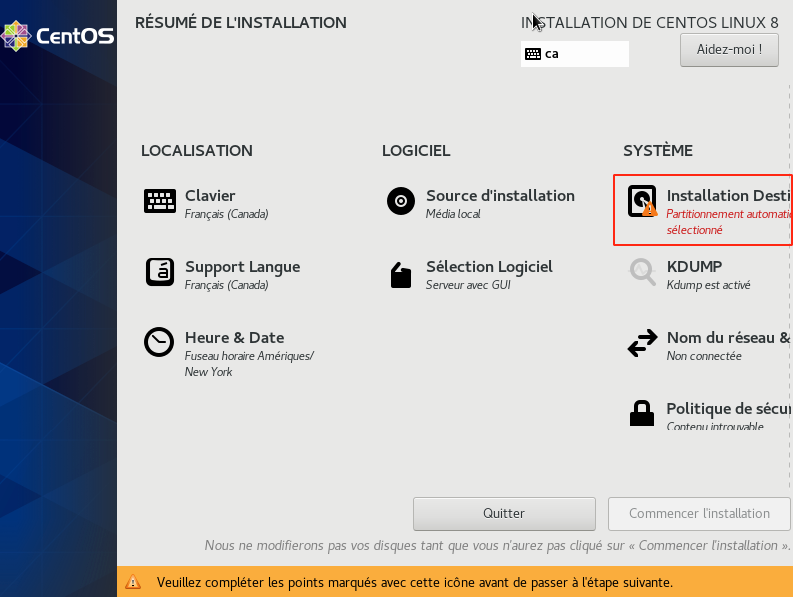Viewport: 793px width, 597px height.
Task: Click the "Commencer l'installation" button
Action: (x=699, y=513)
